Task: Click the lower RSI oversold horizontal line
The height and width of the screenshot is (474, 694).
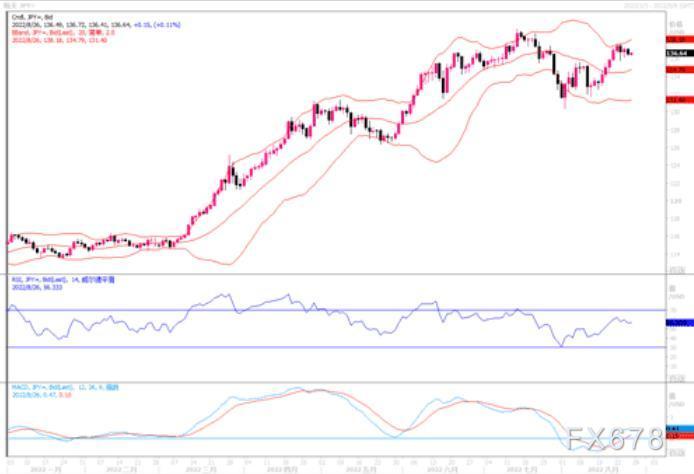Action: click(x=336, y=347)
